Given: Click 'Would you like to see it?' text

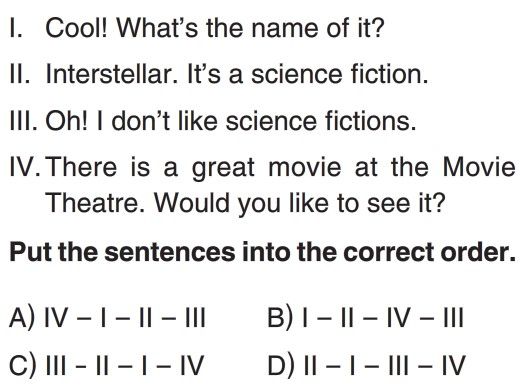Looking at the screenshot, I should (x=300, y=203).
